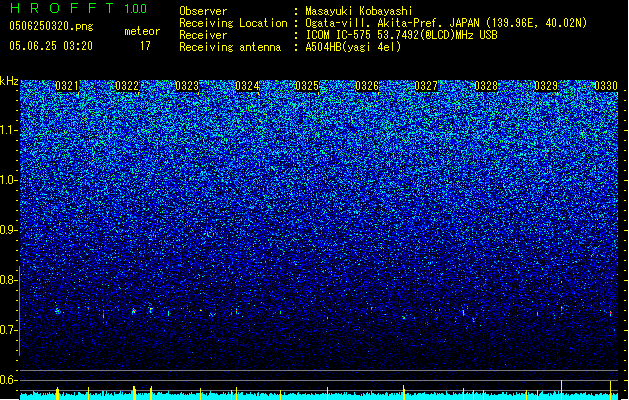The height and width of the screenshot is (400, 629).
Task: Click the 0326 time marker label
Action: pos(367,86)
